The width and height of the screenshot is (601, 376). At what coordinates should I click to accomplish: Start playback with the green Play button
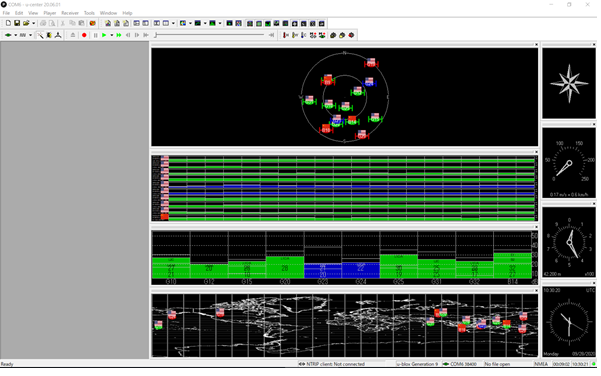pyautogui.click(x=104, y=35)
